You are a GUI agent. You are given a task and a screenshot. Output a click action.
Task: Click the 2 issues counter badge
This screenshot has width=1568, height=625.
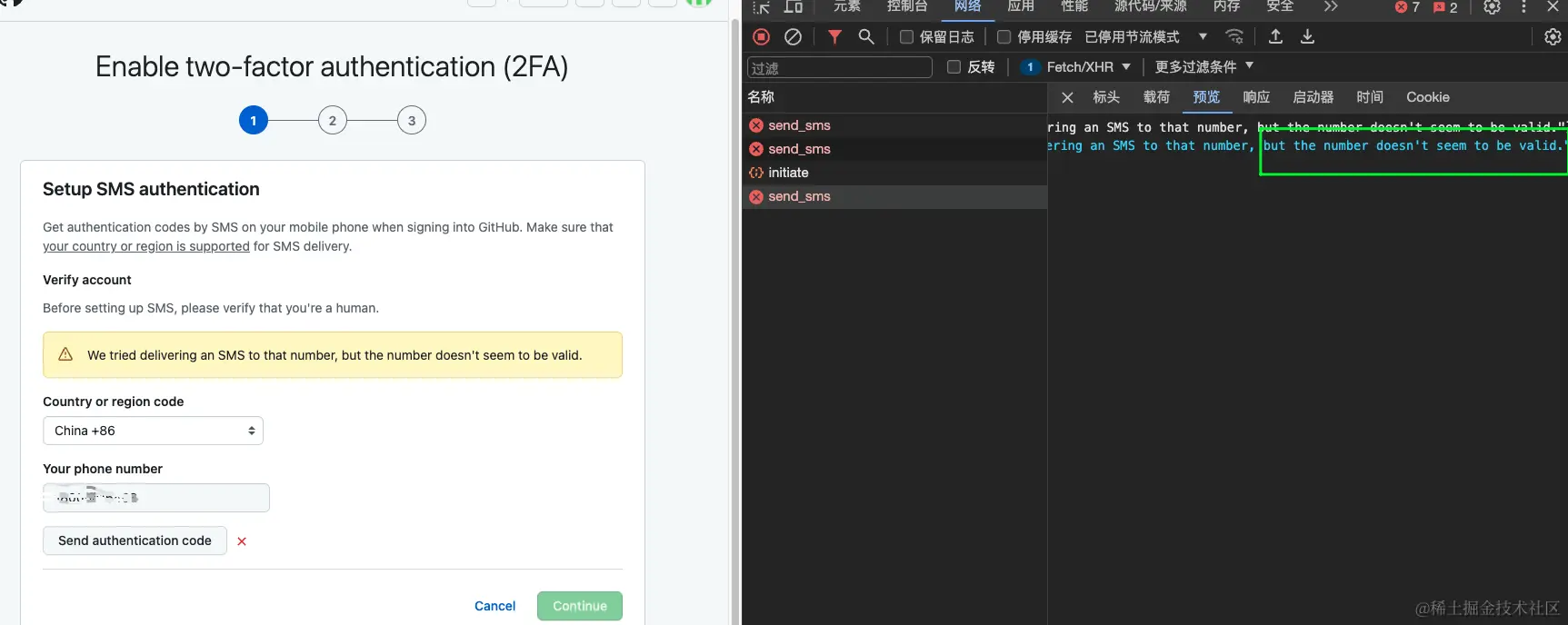click(1445, 7)
